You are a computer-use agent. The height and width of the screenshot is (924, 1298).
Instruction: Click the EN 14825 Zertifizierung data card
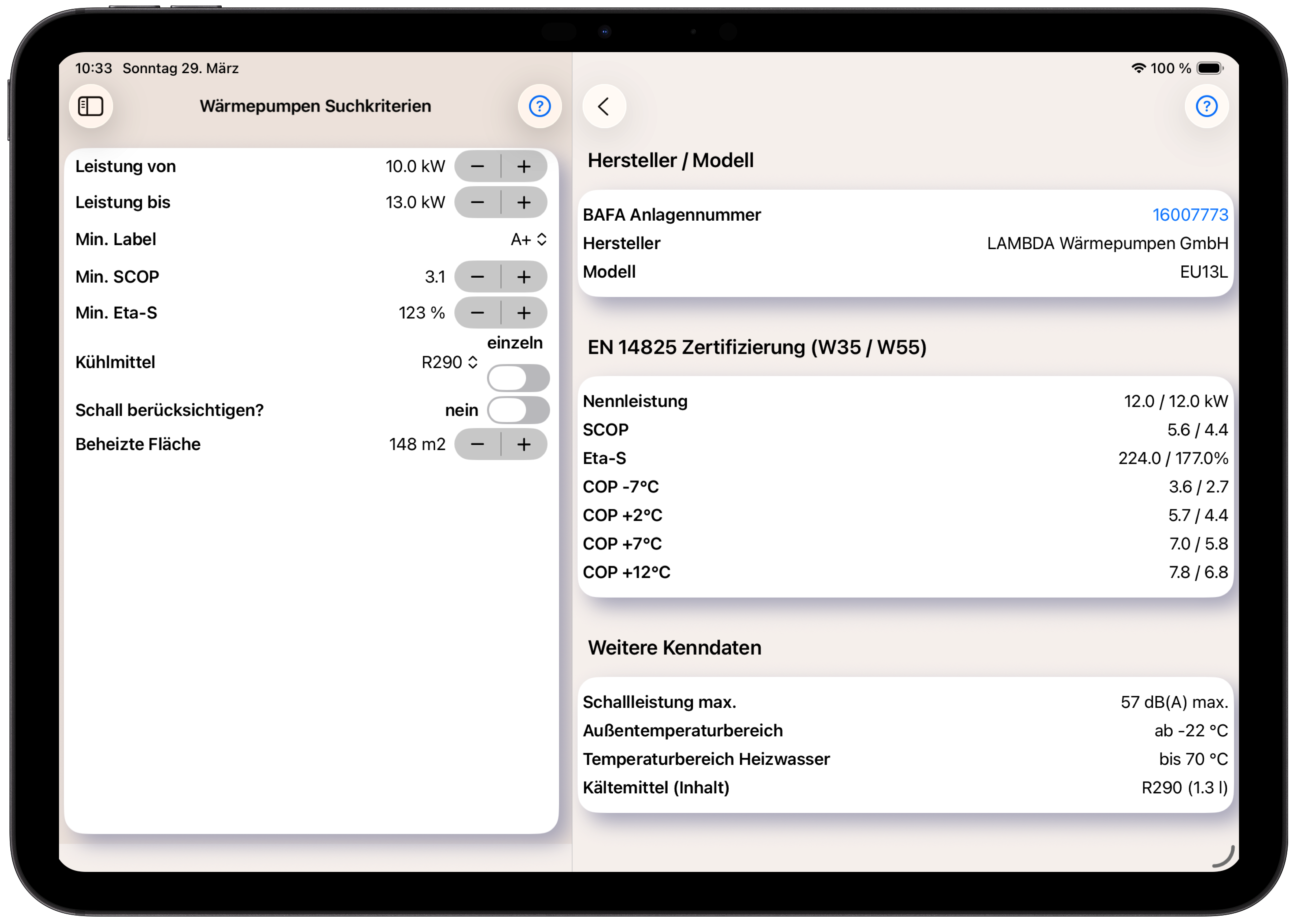pyautogui.click(x=904, y=487)
